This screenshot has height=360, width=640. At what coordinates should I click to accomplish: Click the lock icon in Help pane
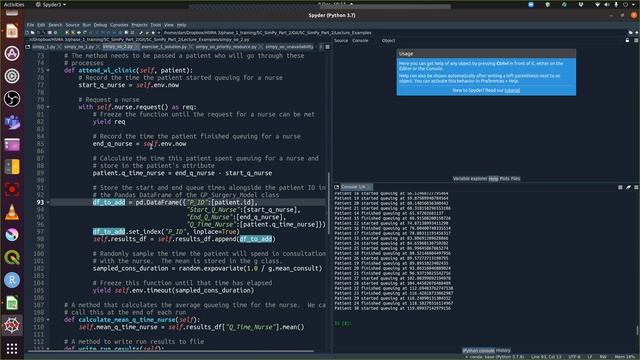[627, 40]
